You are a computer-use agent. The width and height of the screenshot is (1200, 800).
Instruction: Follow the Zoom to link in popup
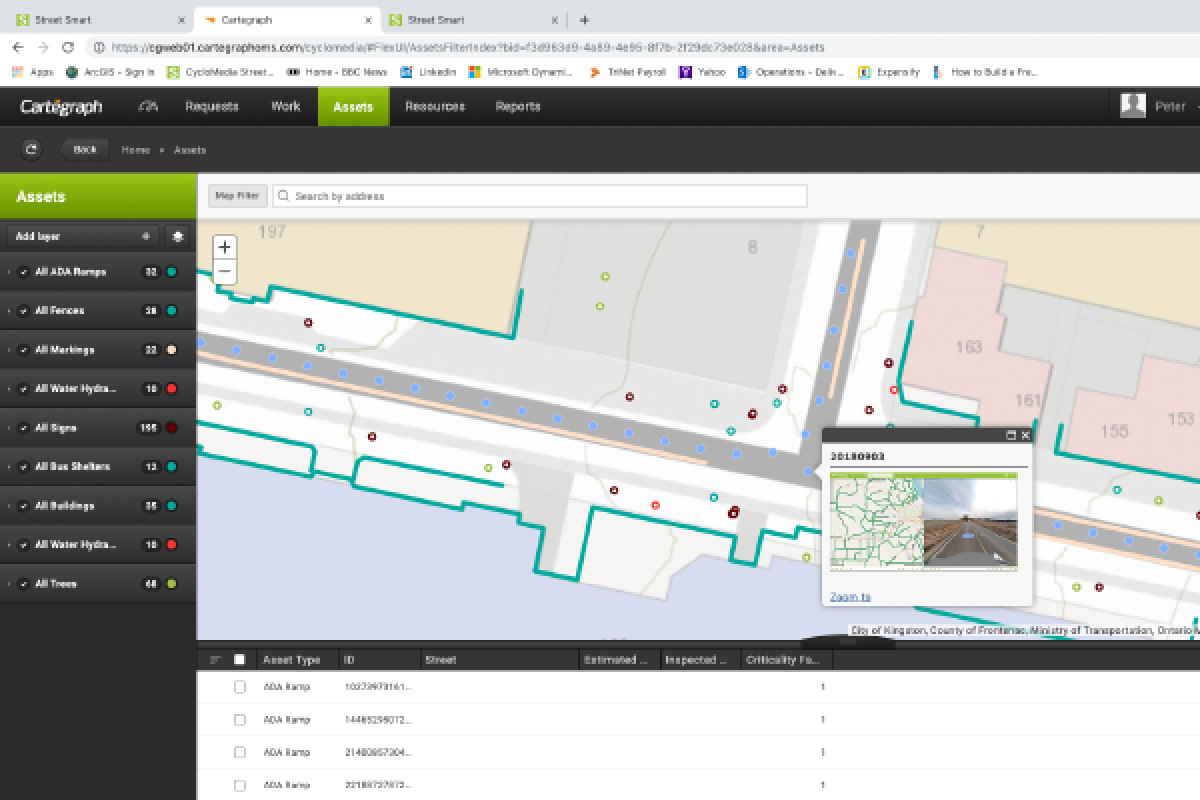850,597
